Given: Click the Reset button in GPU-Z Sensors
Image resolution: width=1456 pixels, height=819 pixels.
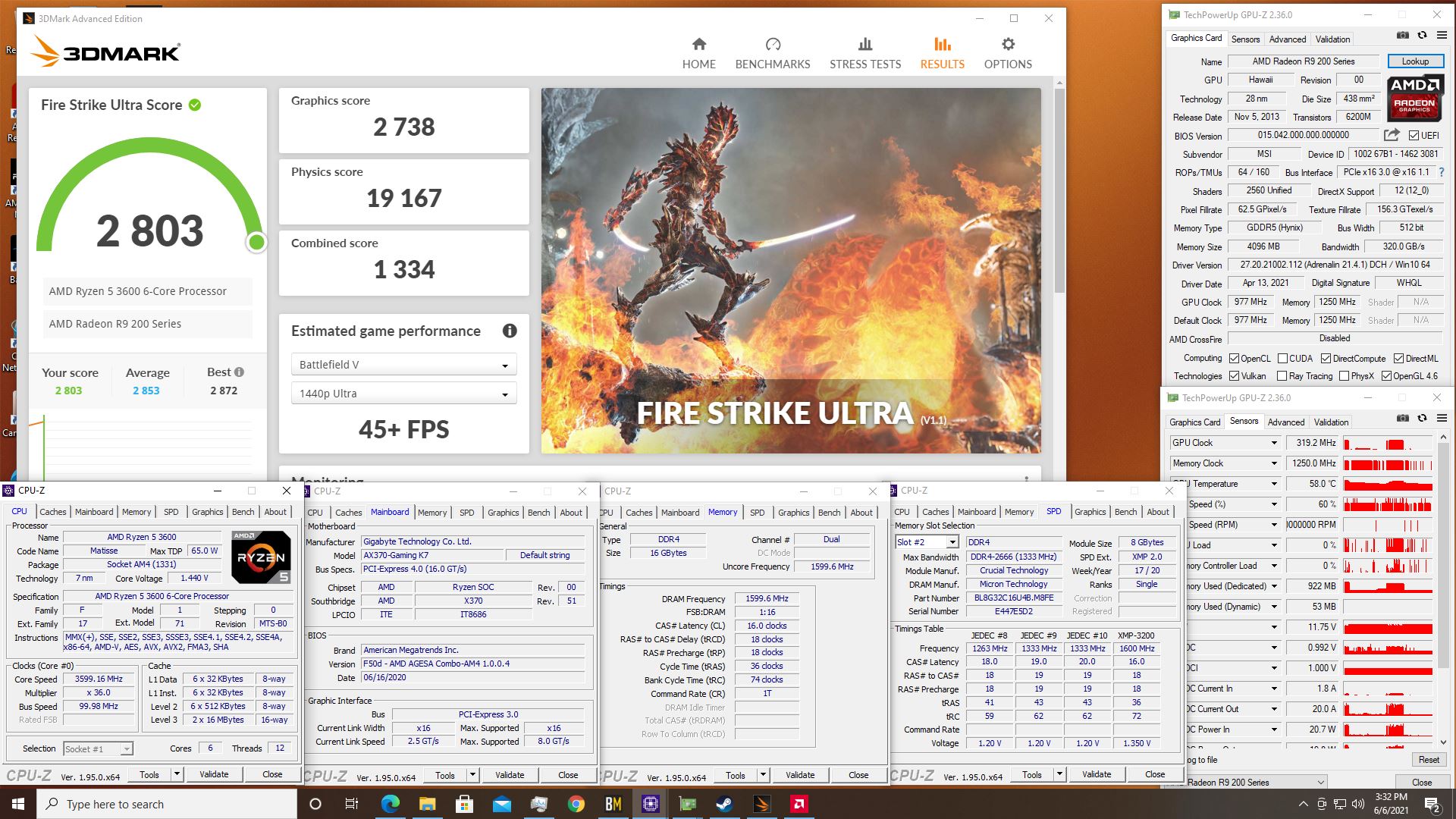Looking at the screenshot, I should [x=1429, y=760].
